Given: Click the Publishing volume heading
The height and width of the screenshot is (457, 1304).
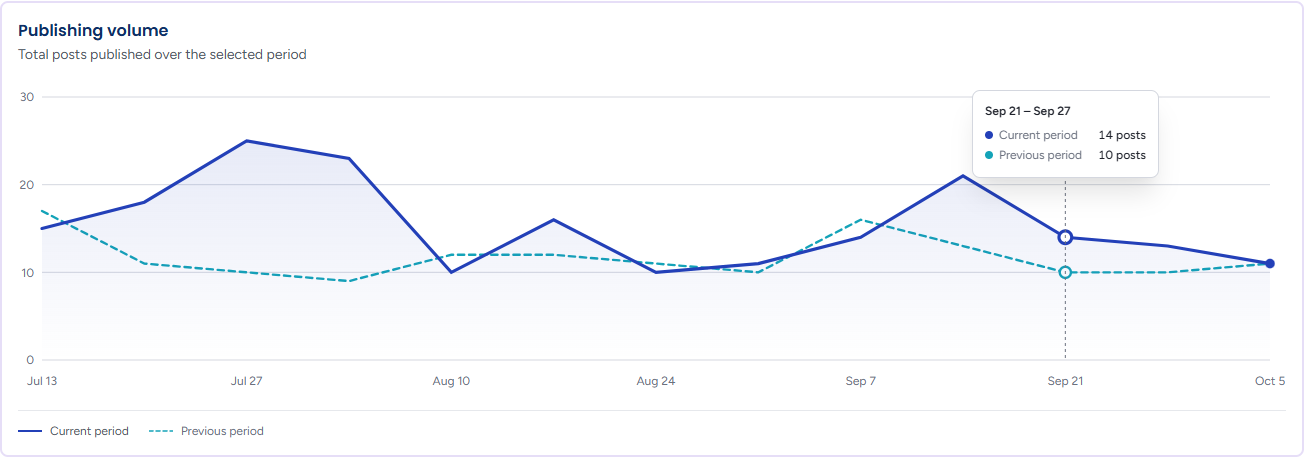Looking at the screenshot, I should click(93, 31).
